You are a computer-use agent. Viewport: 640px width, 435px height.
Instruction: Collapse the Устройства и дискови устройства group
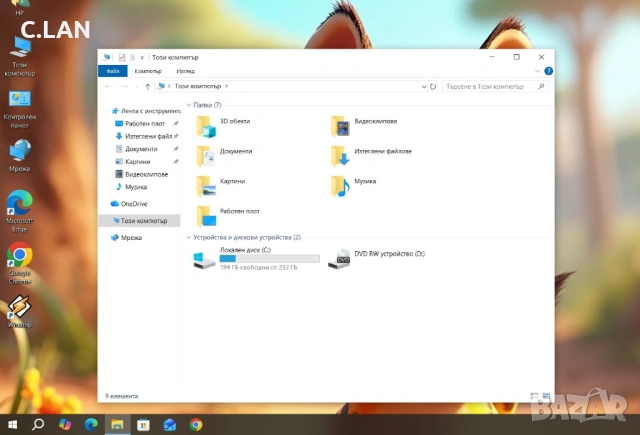[182, 237]
